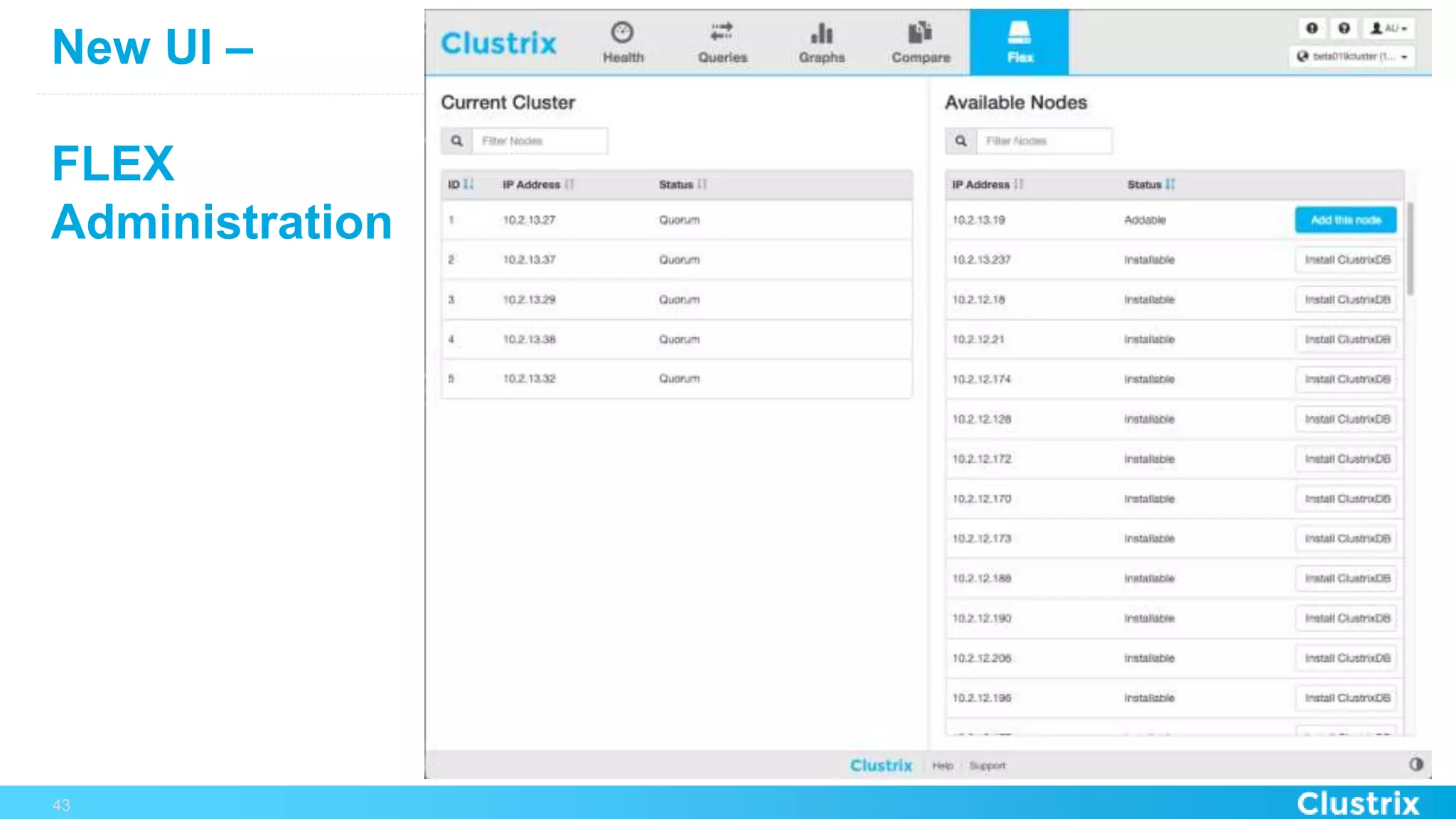Install ClustrixDB on 10.2.12.18
Image resolution: width=1456 pixels, height=819 pixels.
1345,299
